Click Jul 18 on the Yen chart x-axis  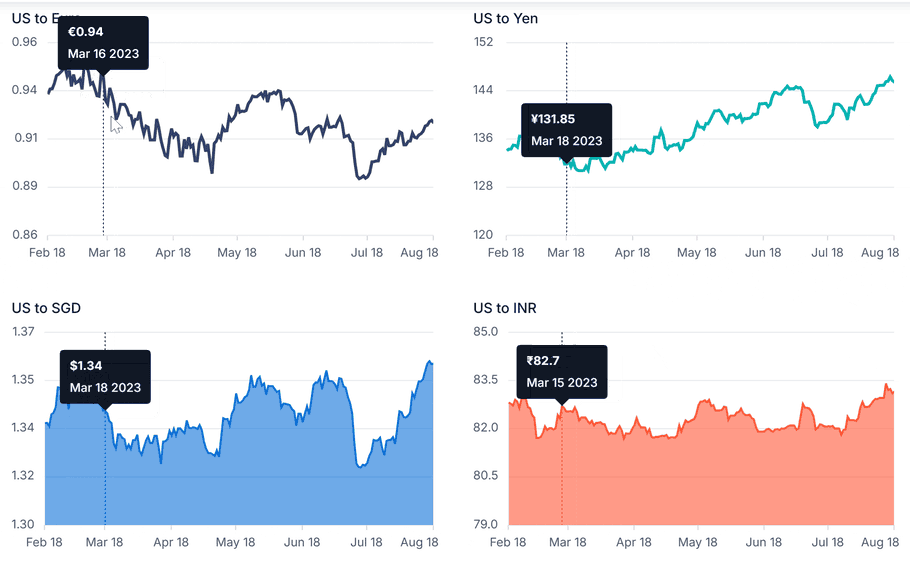pos(826,253)
